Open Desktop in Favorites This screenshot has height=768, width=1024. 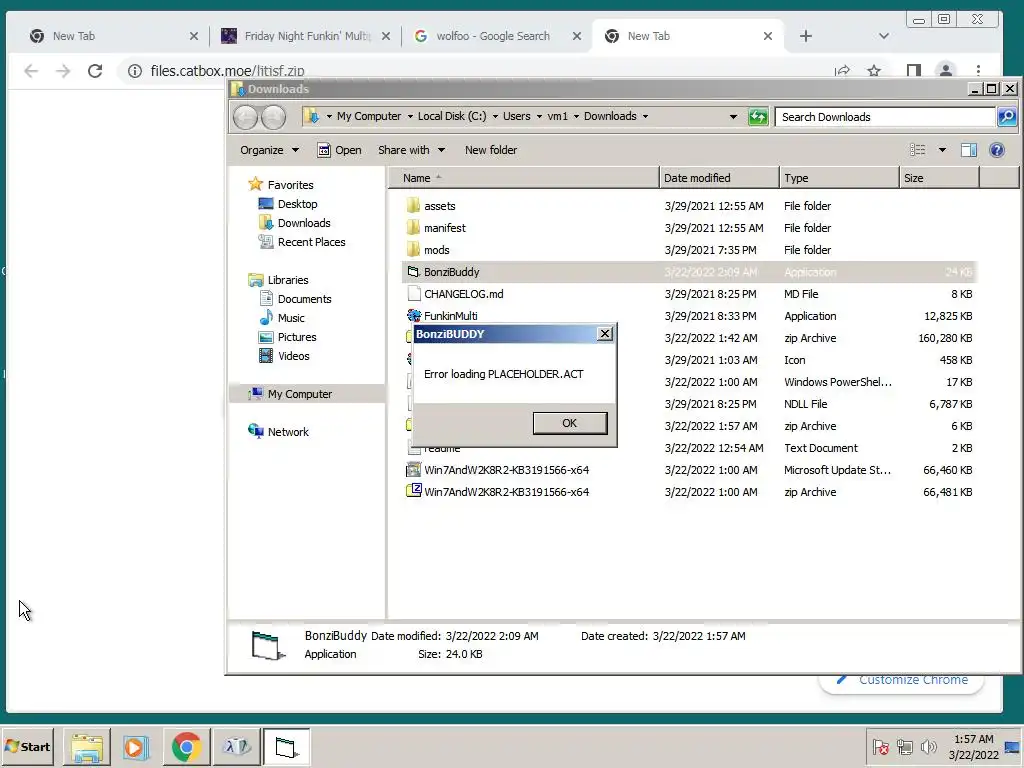point(297,204)
